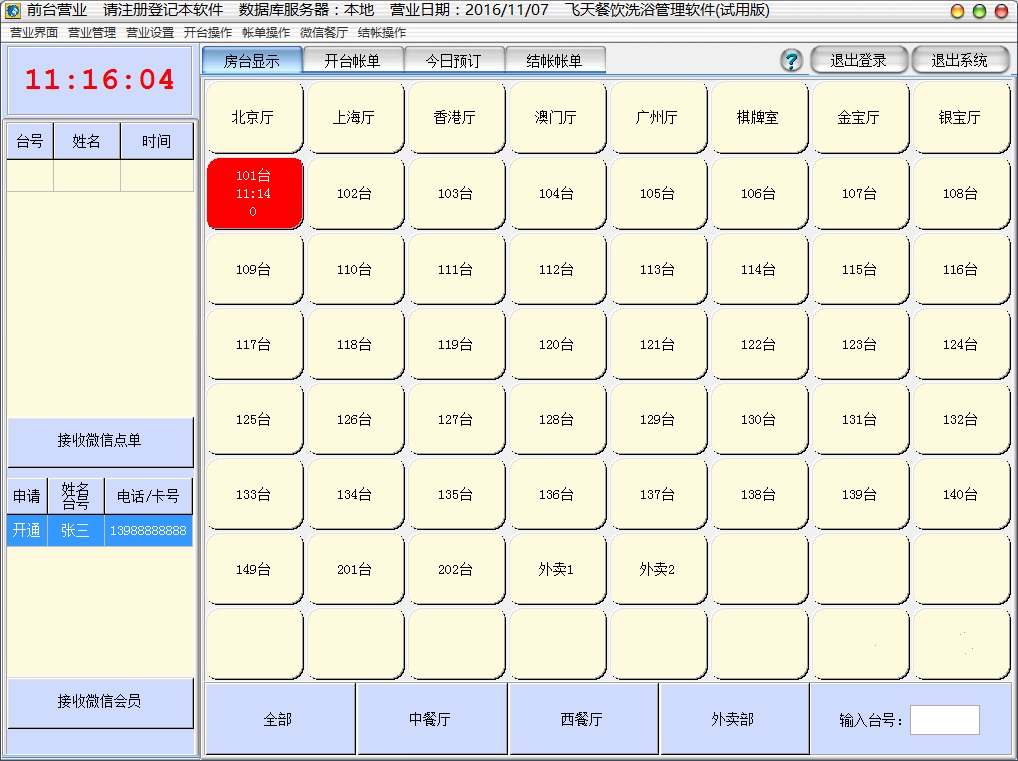Open the 微信餐厅 menu
The height and width of the screenshot is (761, 1018).
click(324, 32)
